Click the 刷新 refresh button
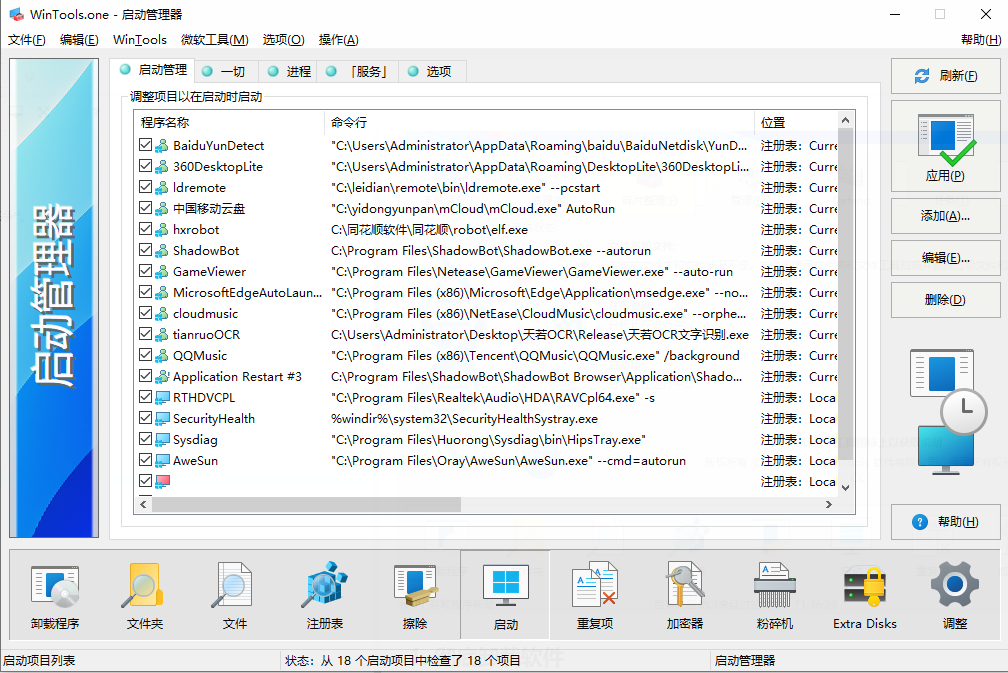The width and height of the screenshot is (1008, 673). pos(944,76)
